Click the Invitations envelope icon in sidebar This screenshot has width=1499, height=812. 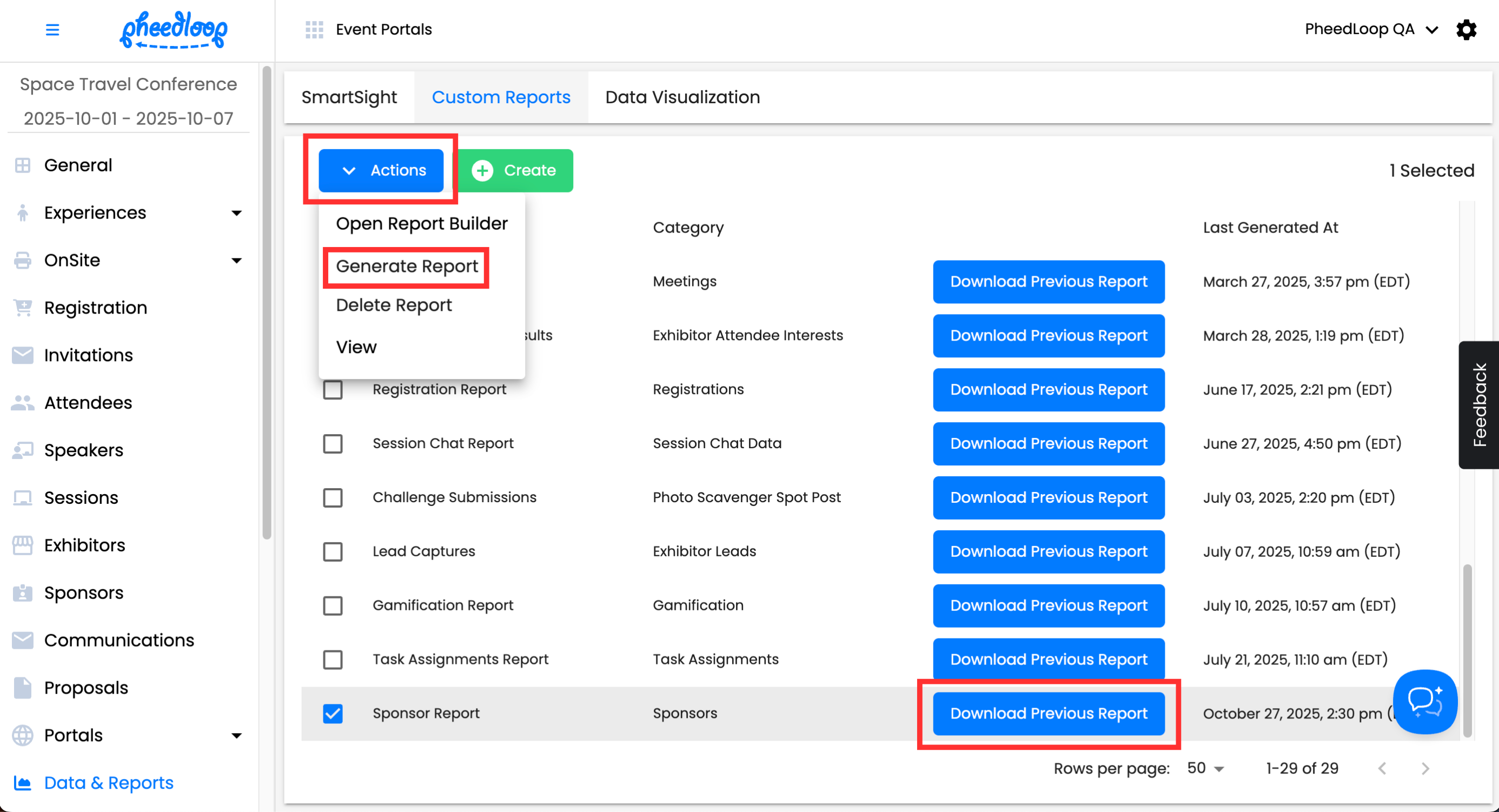click(23, 355)
